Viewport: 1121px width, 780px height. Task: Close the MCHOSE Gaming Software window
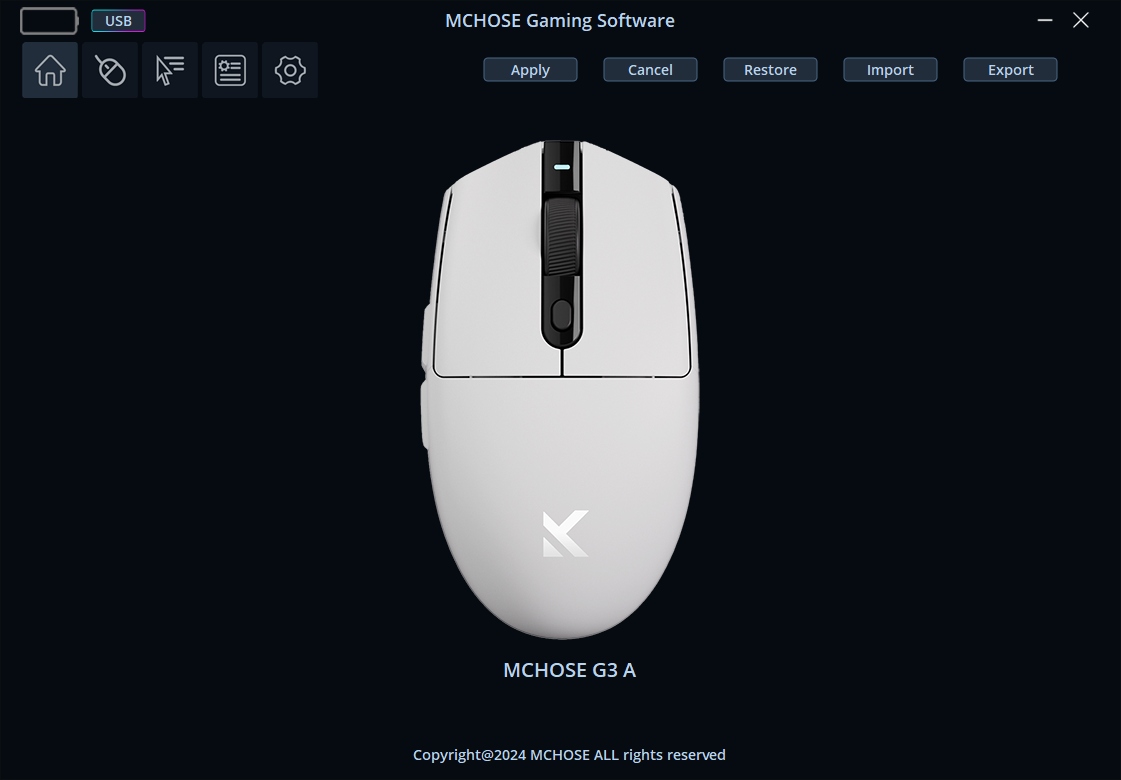tap(1081, 20)
